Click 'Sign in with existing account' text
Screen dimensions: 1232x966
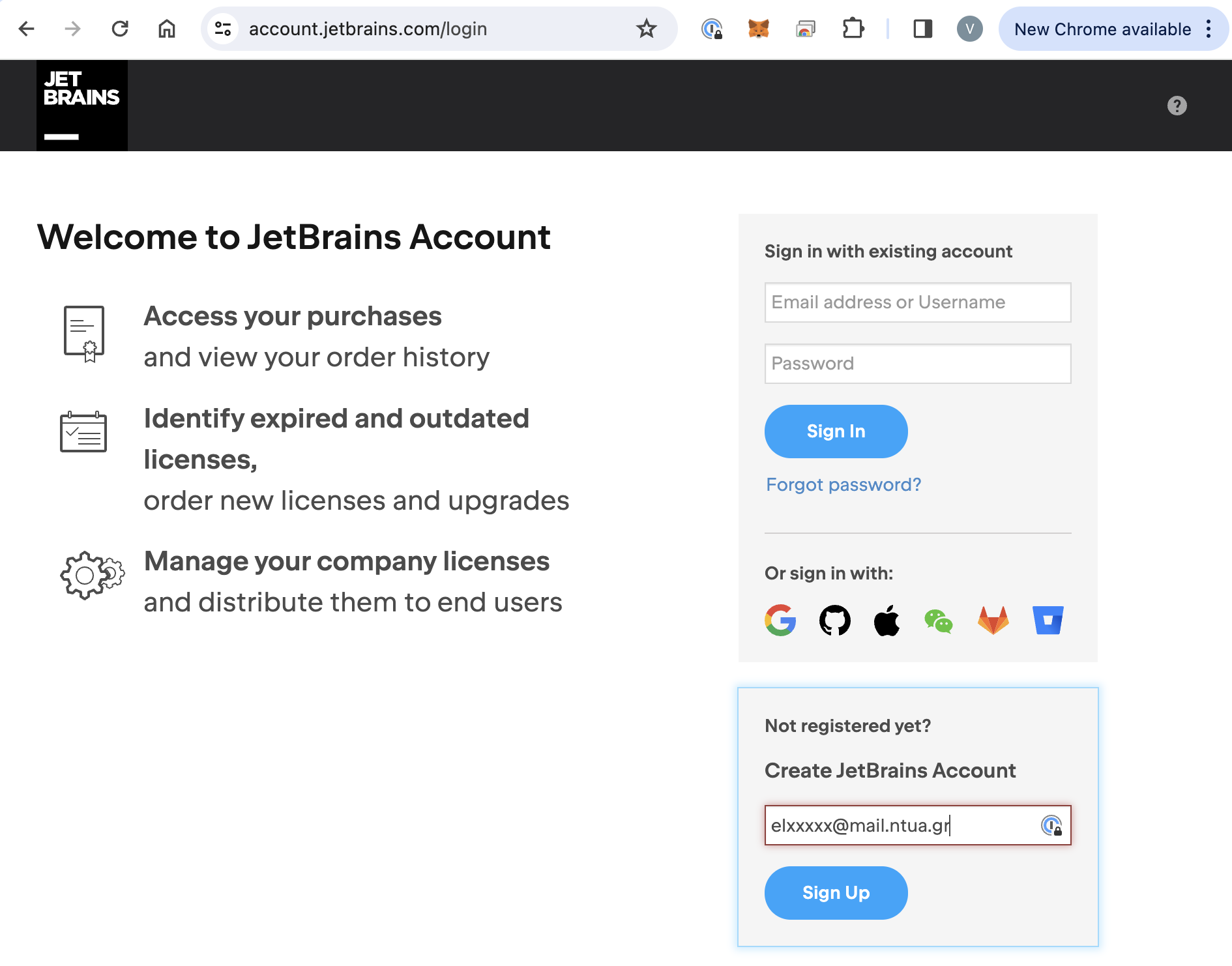tap(888, 251)
